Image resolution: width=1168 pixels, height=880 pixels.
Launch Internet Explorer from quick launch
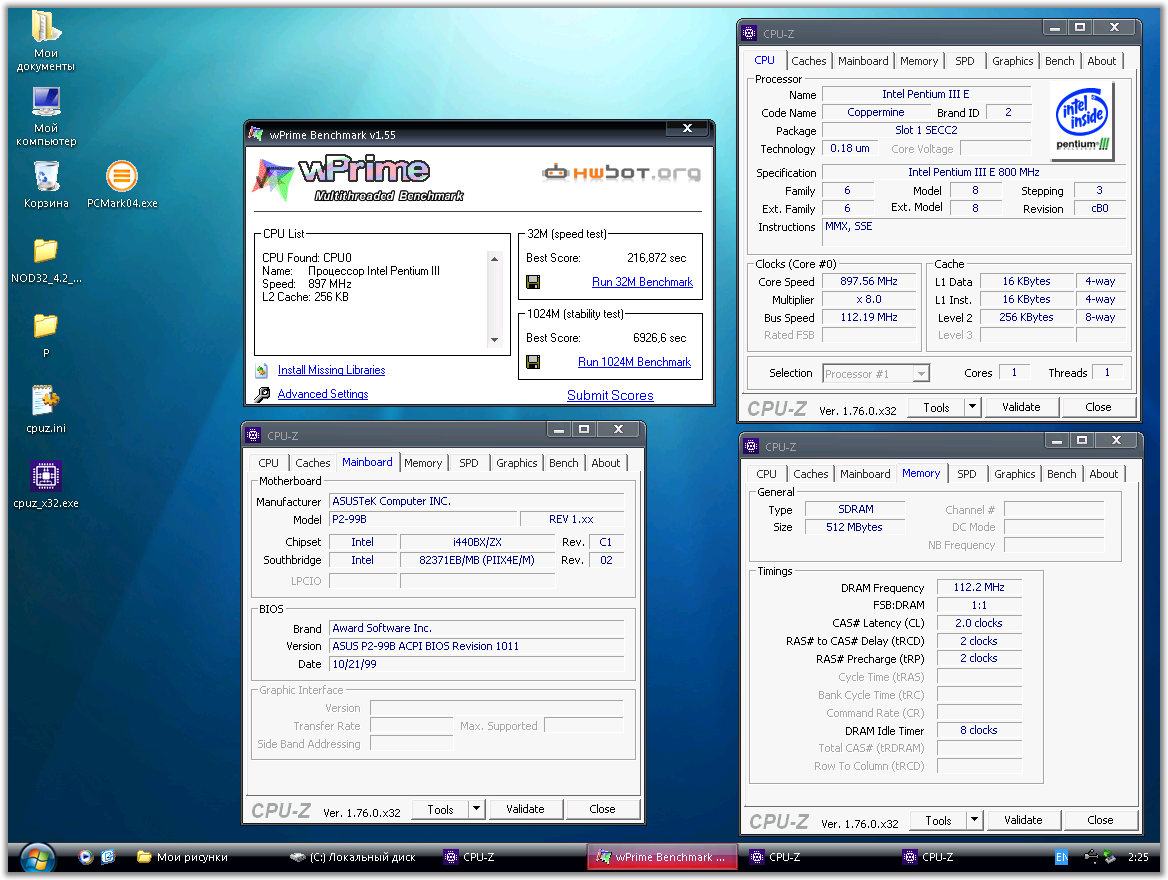click(108, 857)
